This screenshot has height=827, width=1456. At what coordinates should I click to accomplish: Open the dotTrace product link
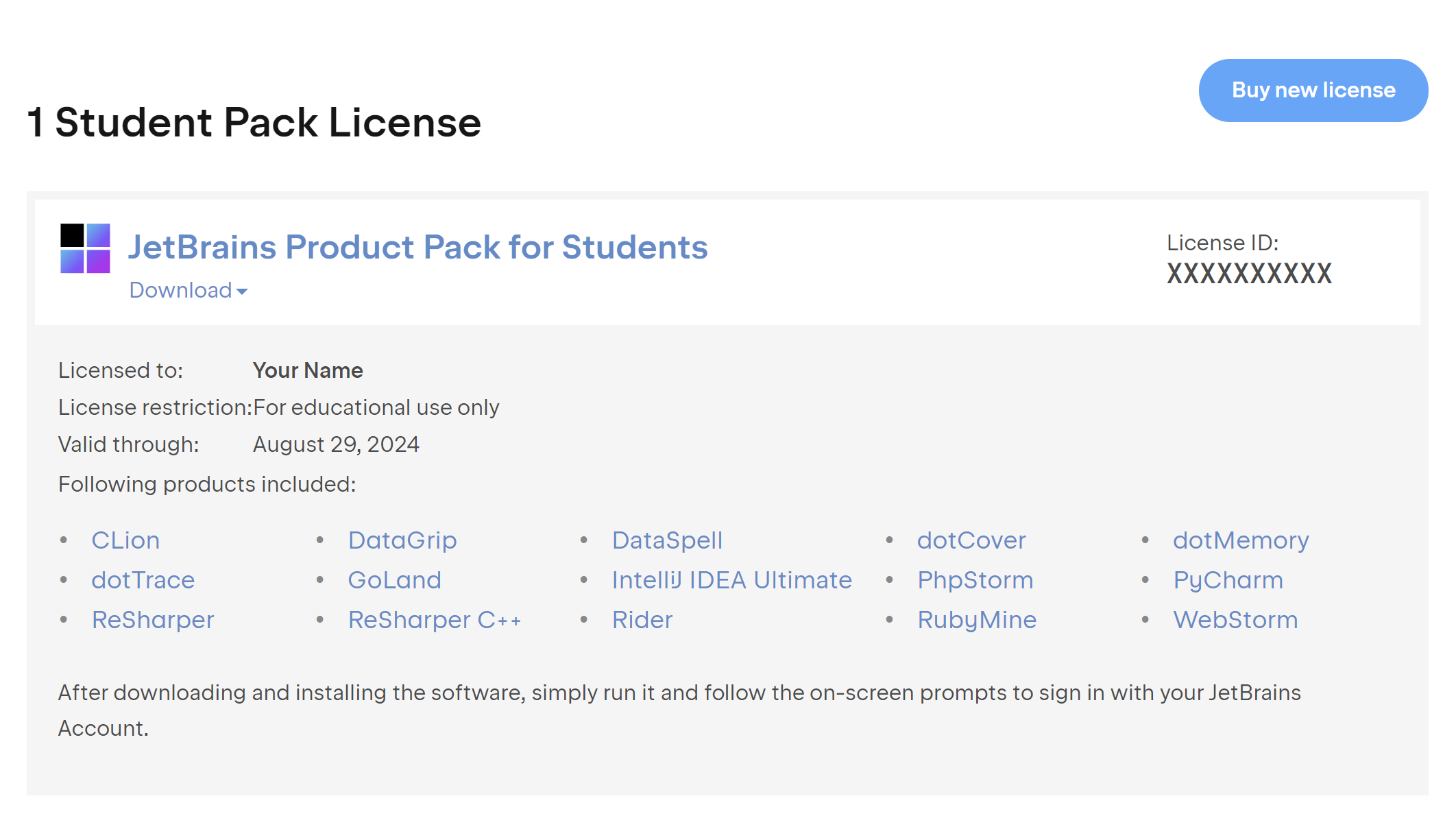143,580
